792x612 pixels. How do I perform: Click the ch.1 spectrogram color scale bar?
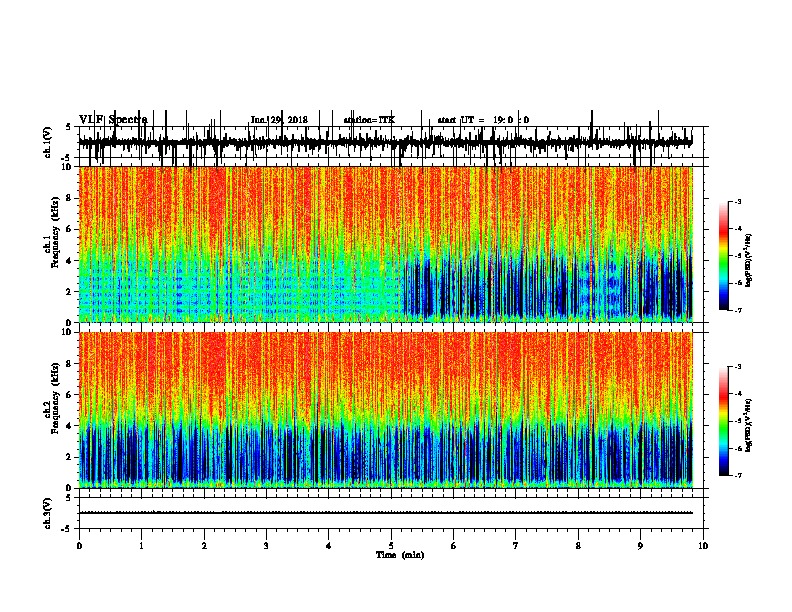(724, 256)
